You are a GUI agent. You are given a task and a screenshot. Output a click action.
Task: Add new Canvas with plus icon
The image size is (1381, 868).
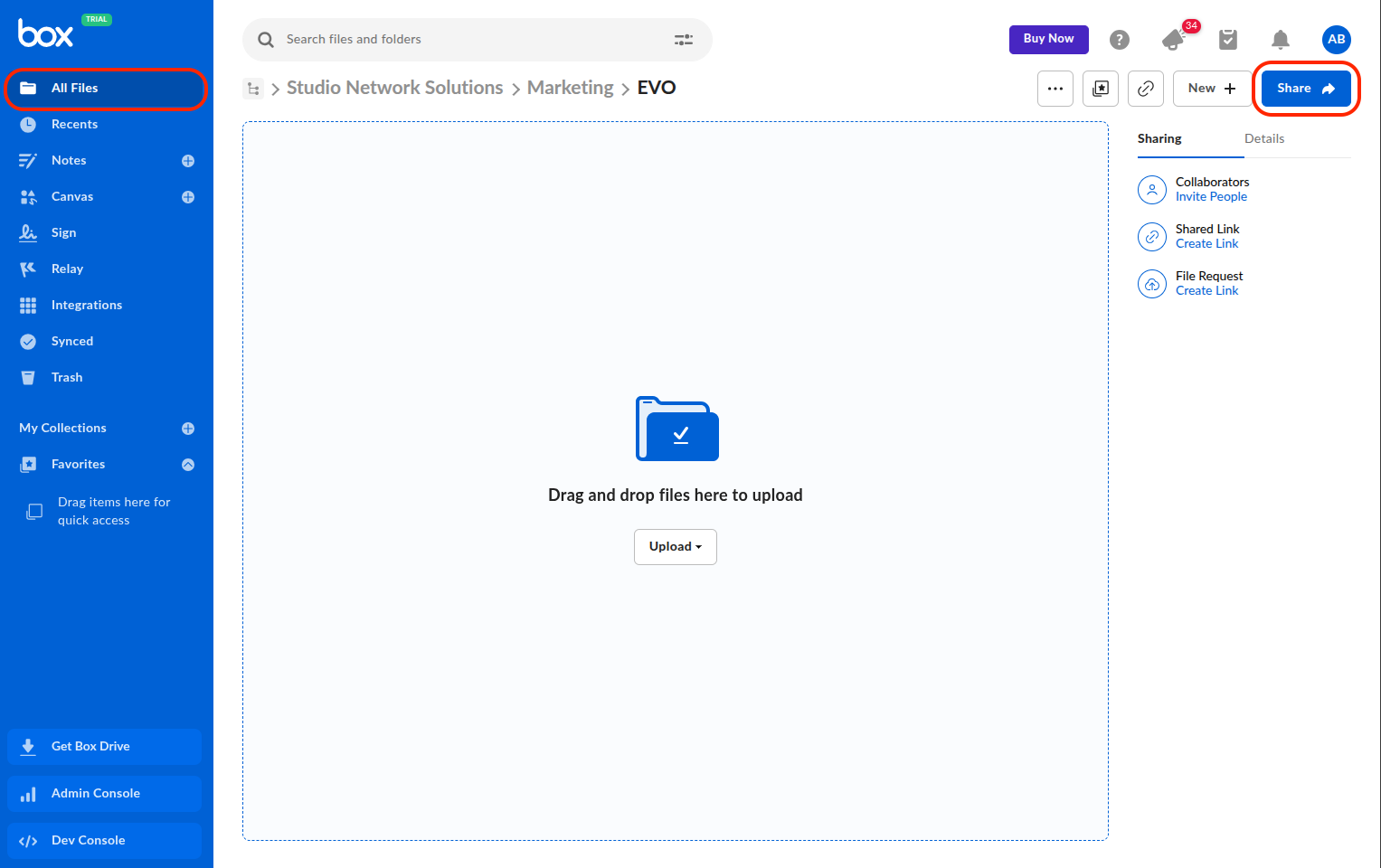point(188,197)
